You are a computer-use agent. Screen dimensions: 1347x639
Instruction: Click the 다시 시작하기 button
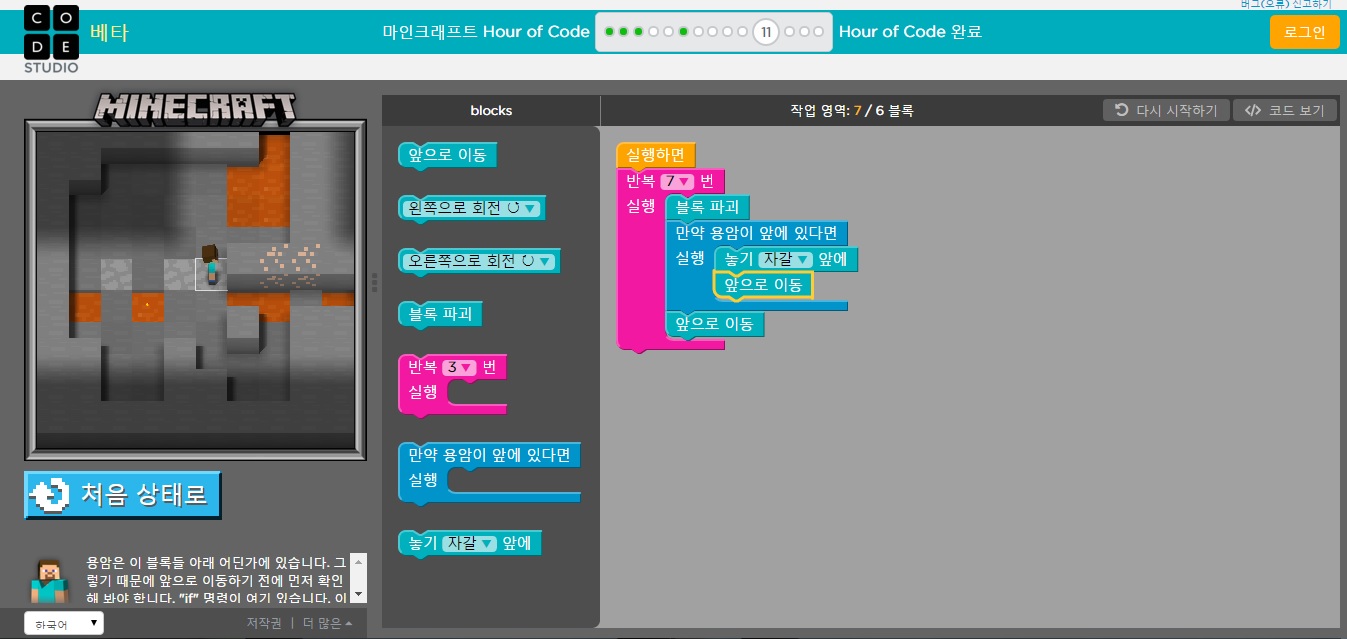coord(1166,110)
